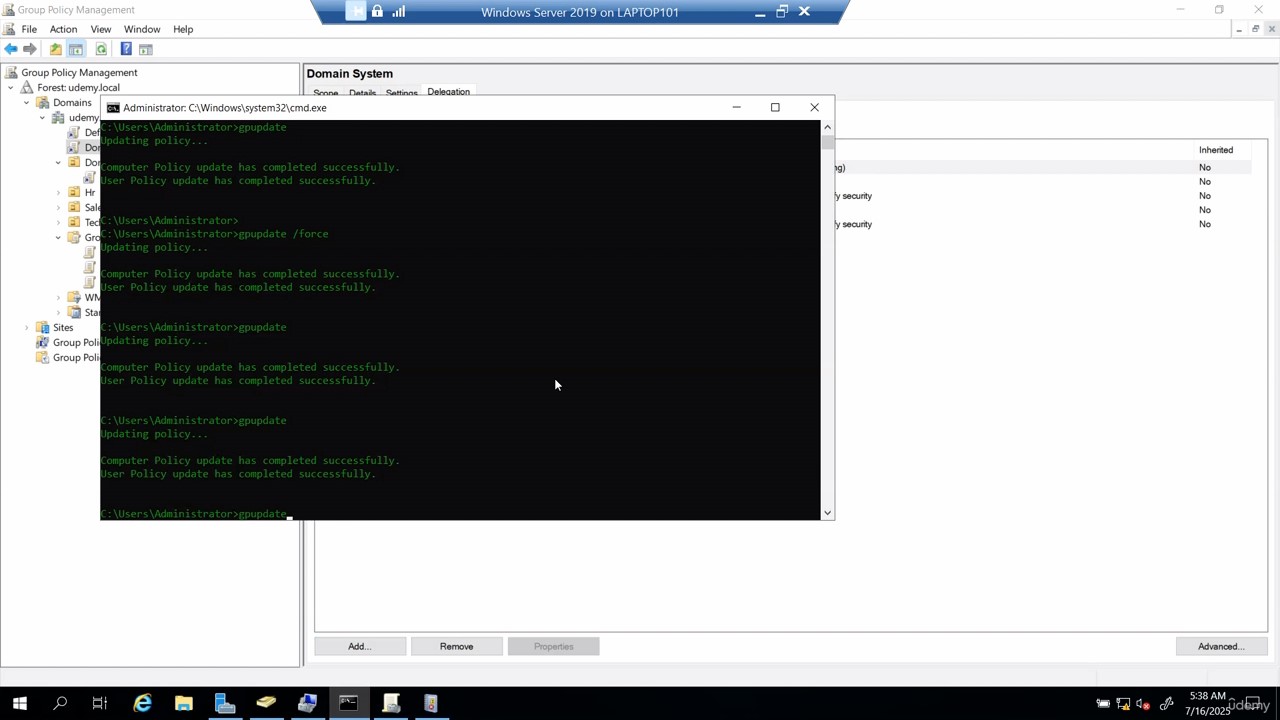
Task: Expand the Sales OU arrow
Action: [58, 208]
